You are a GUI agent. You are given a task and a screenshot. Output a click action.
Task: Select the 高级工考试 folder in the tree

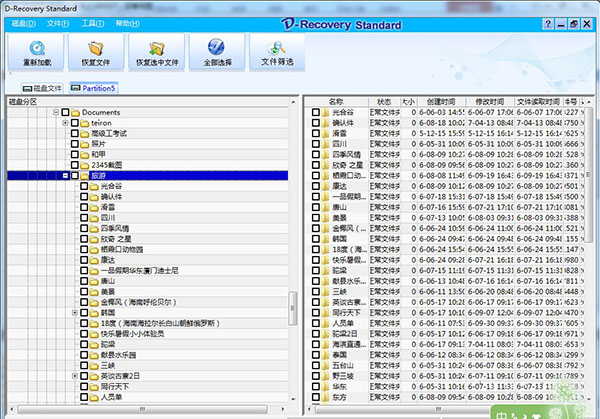tap(109, 133)
